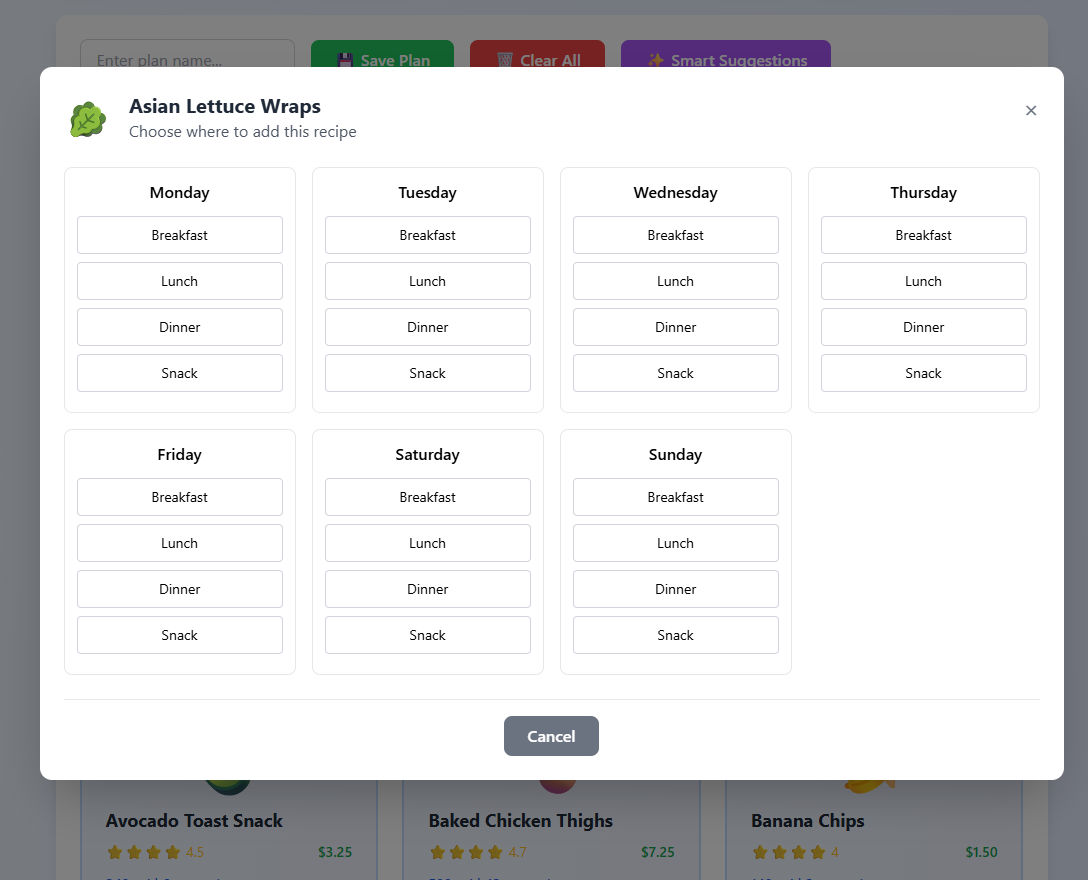Viewport: 1088px width, 880px height.
Task: Add recipe to Saturday Dinner
Action: 427,589
